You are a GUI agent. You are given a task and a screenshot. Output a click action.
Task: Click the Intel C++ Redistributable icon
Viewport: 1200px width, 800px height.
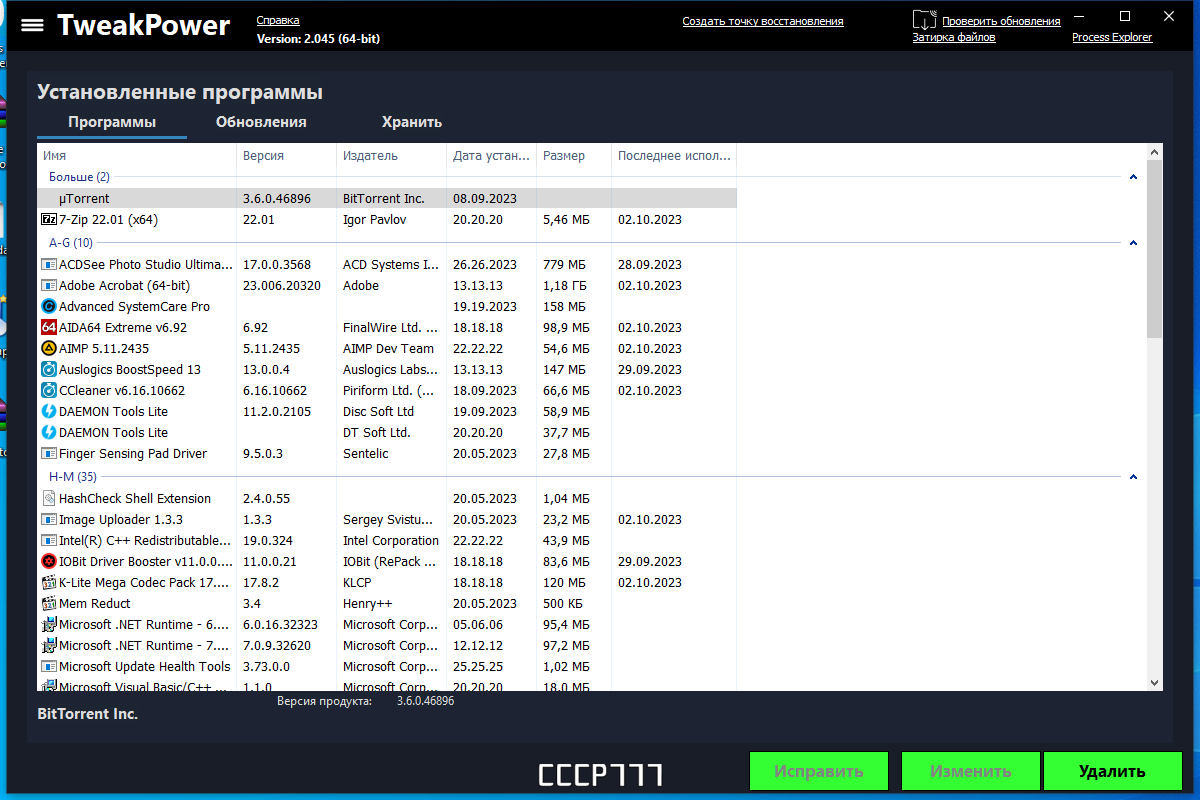pos(49,541)
